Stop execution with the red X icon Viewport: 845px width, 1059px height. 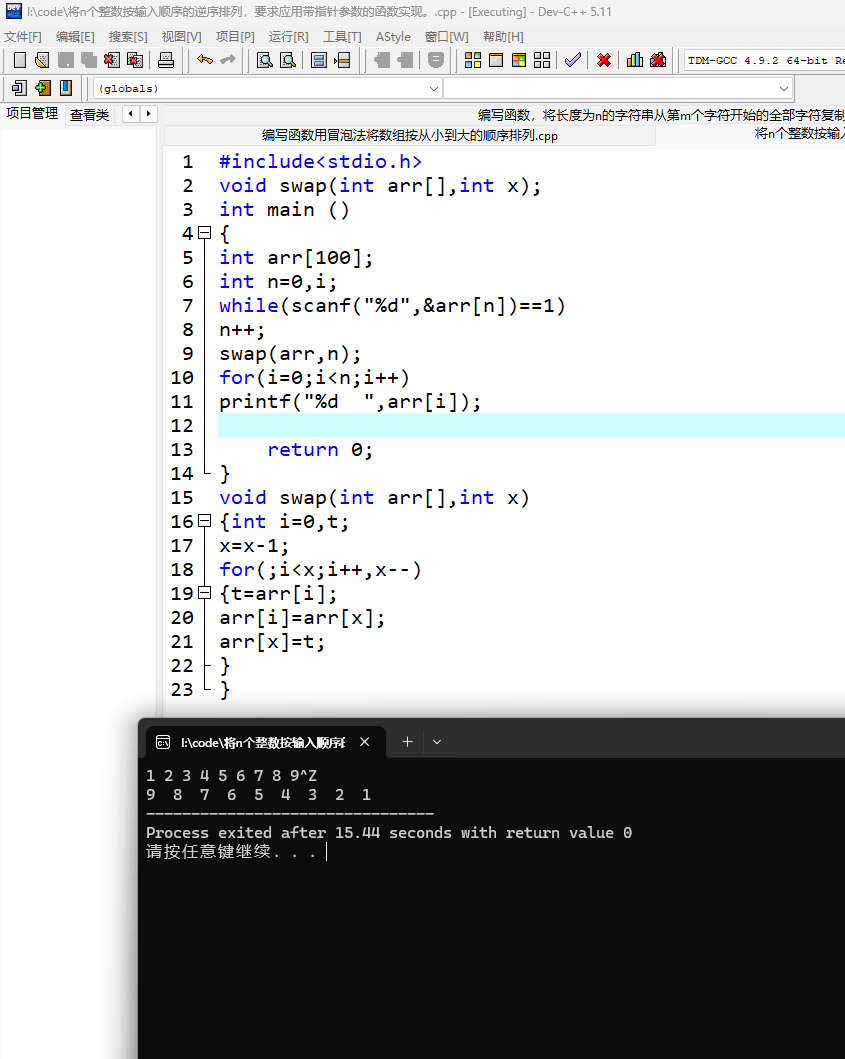pyautogui.click(x=604, y=60)
